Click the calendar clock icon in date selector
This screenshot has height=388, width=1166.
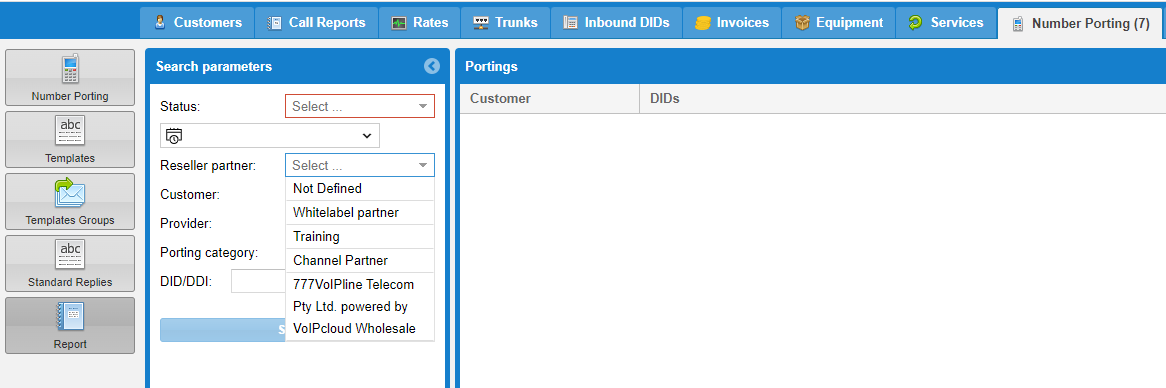point(174,135)
